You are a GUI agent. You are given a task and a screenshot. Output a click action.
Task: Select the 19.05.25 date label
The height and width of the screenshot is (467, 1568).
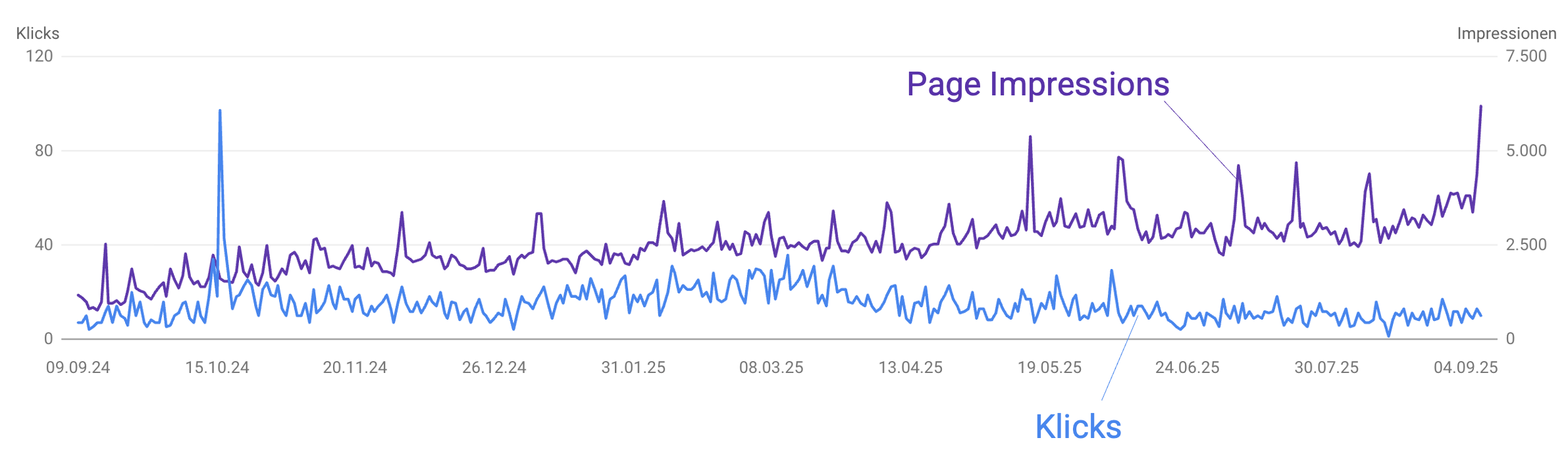click(x=1049, y=368)
